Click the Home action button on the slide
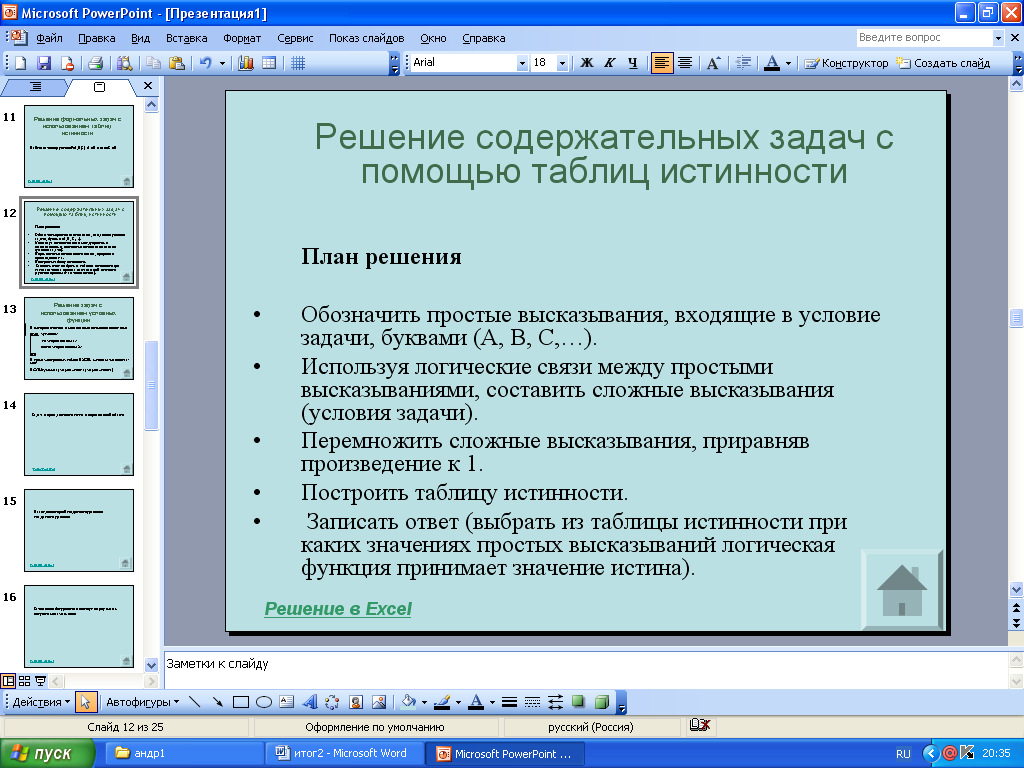The height and width of the screenshot is (768, 1024). click(902, 590)
